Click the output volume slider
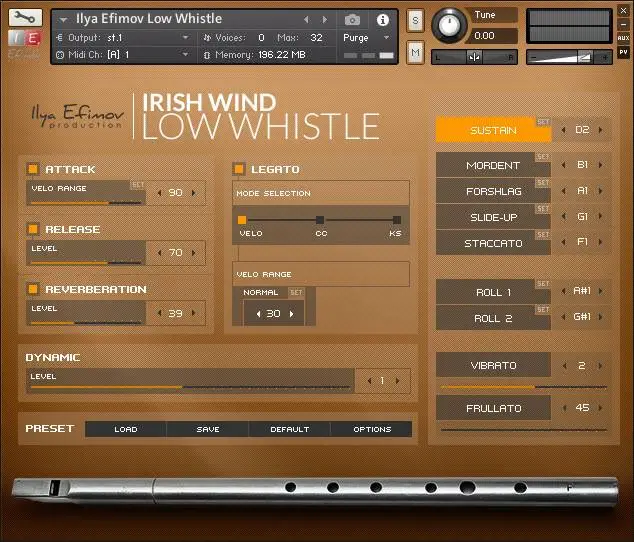 (568, 57)
